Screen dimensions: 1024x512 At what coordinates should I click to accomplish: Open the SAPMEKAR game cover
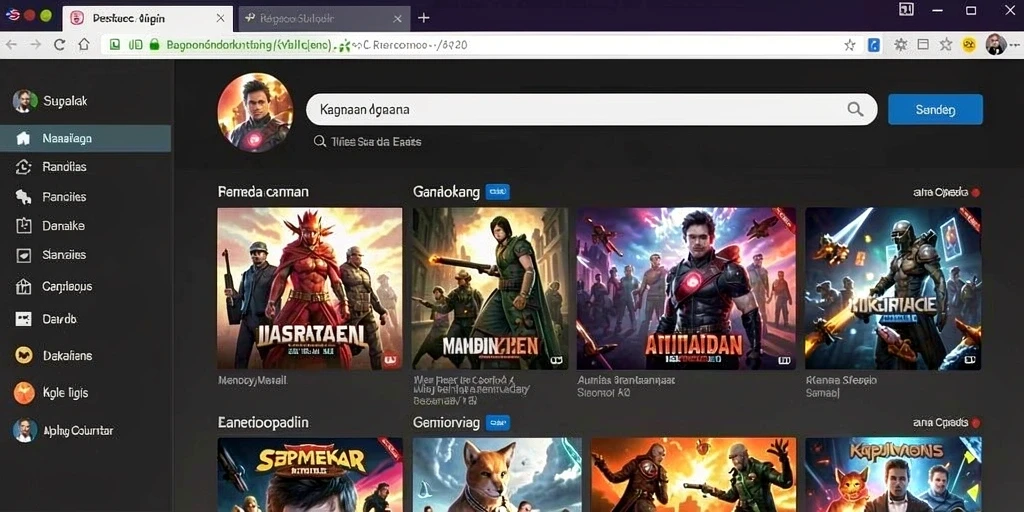click(310, 475)
